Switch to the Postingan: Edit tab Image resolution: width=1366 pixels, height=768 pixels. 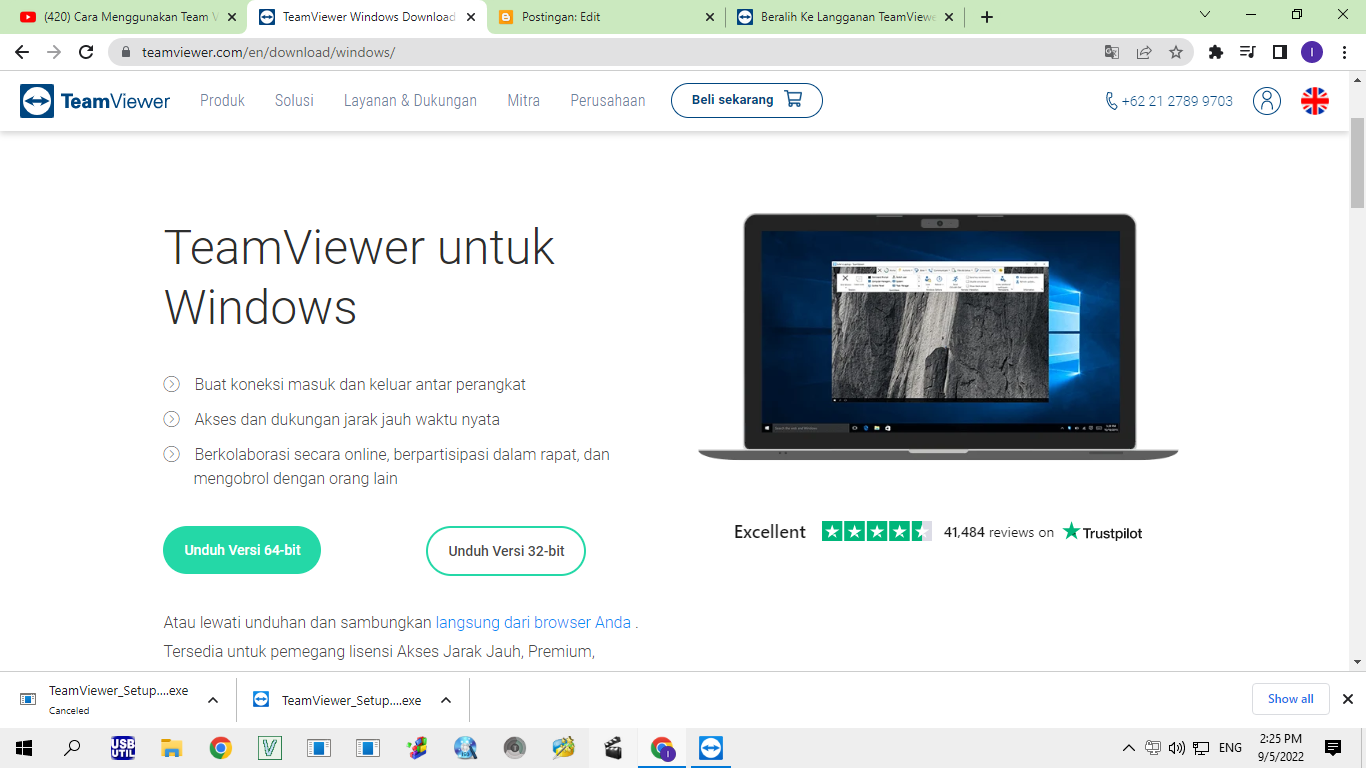(606, 17)
